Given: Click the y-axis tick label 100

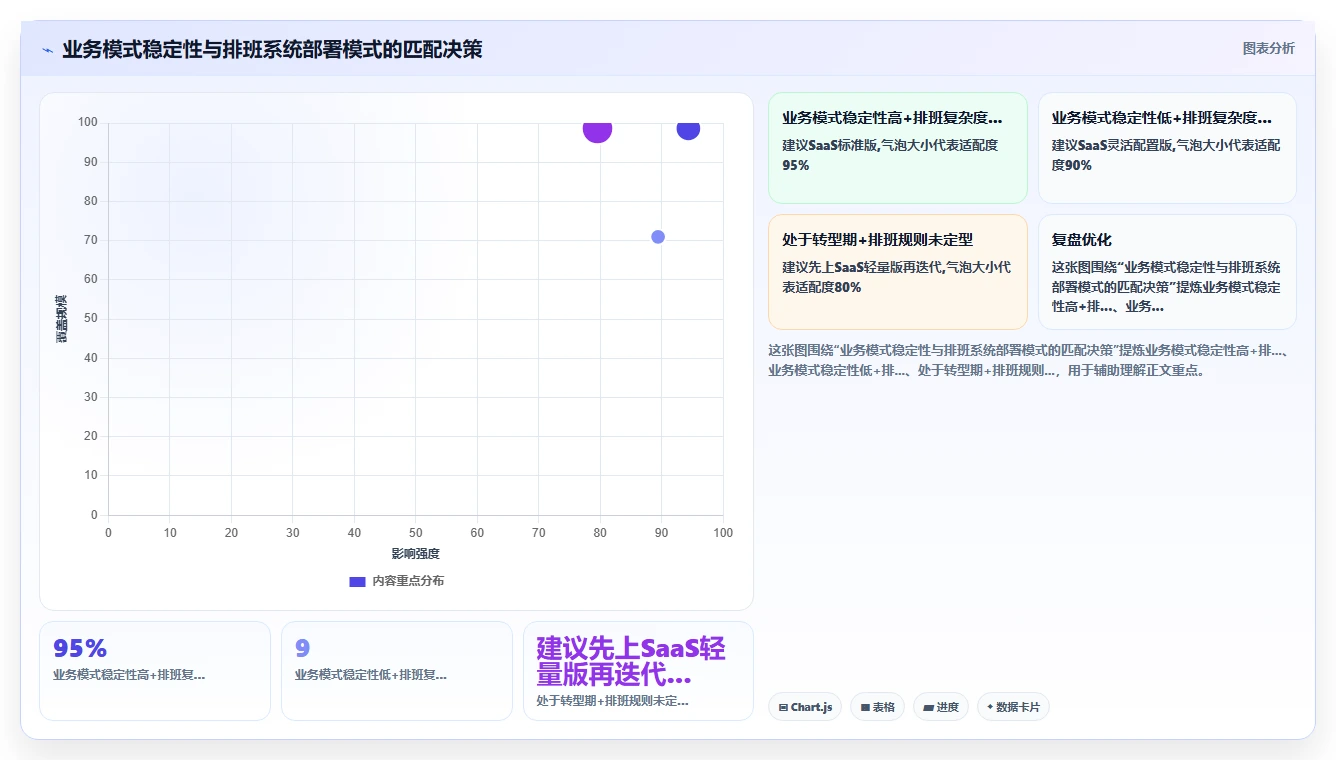Looking at the screenshot, I should (x=88, y=123).
